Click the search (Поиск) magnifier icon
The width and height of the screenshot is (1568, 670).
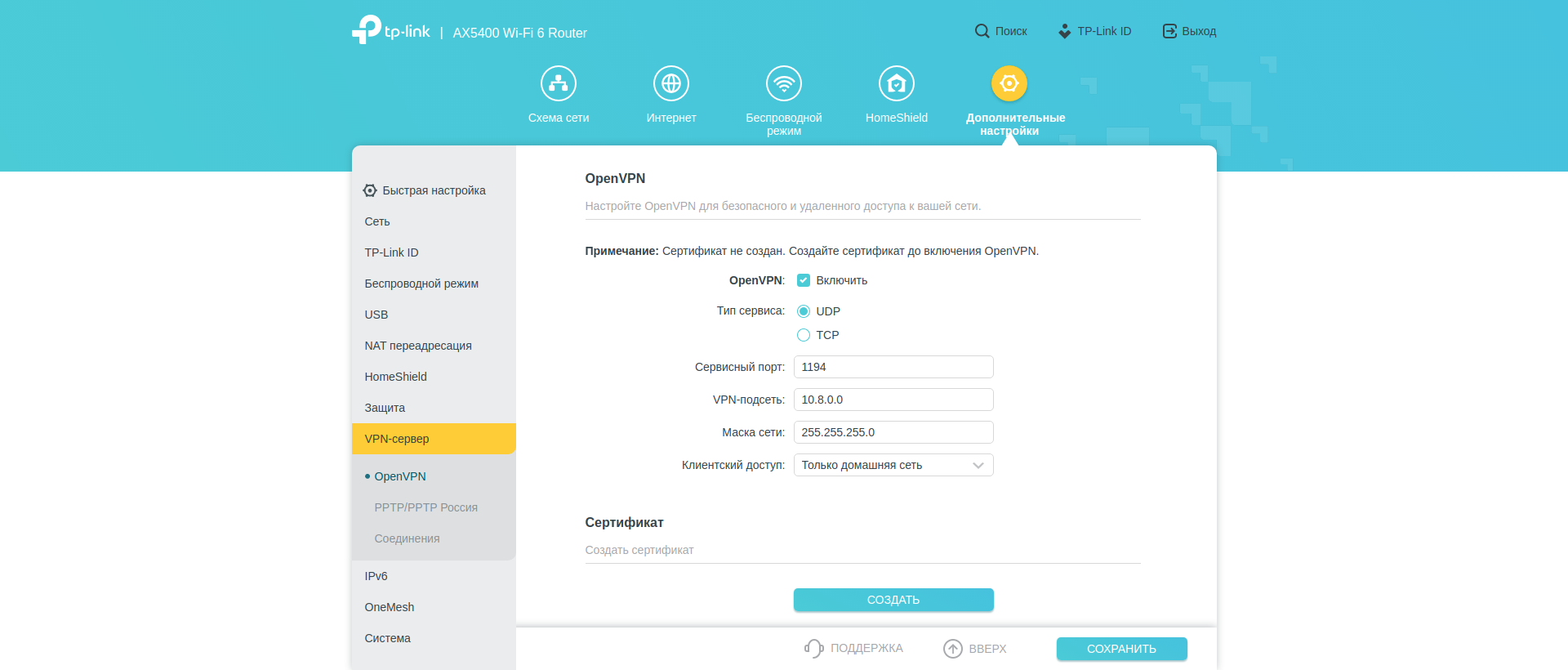[x=982, y=31]
